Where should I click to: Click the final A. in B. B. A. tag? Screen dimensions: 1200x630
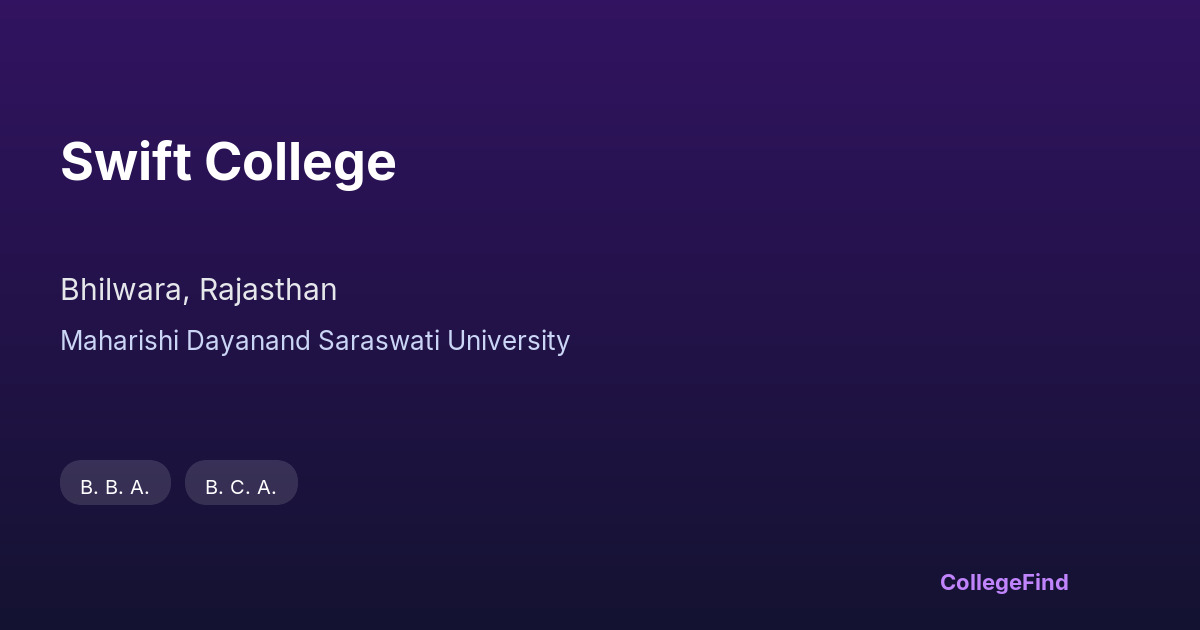(138, 487)
